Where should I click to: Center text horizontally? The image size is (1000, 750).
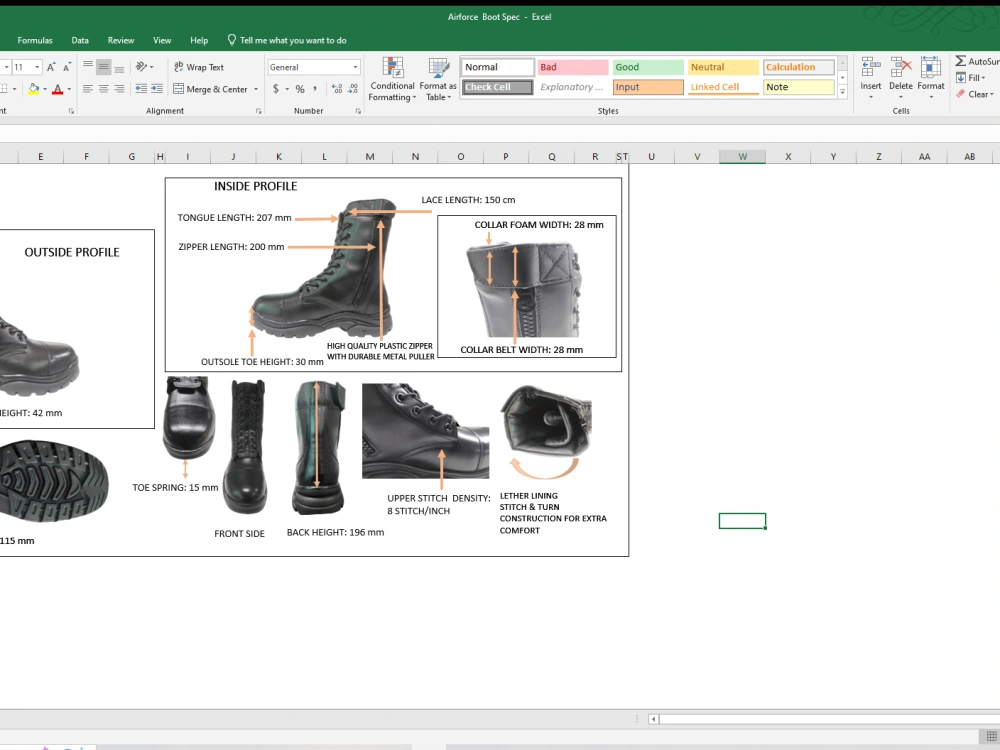[x=103, y=89]
